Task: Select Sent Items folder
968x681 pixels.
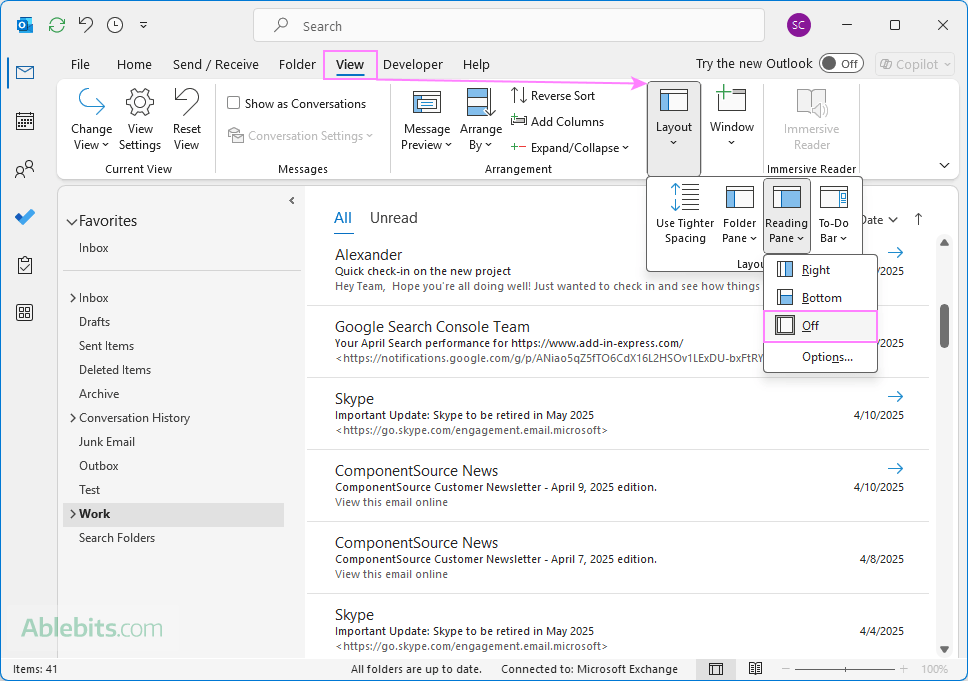Action: [106, 346]
